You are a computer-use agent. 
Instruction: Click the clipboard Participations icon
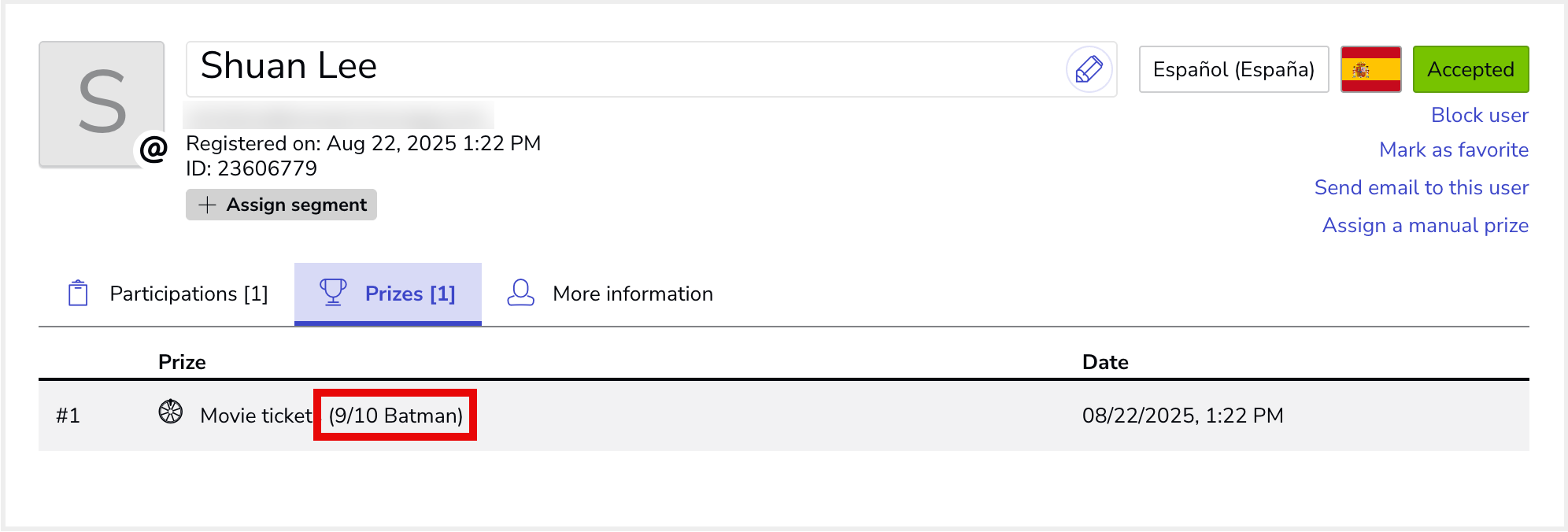pyautogui.click(x=78, y=293)
